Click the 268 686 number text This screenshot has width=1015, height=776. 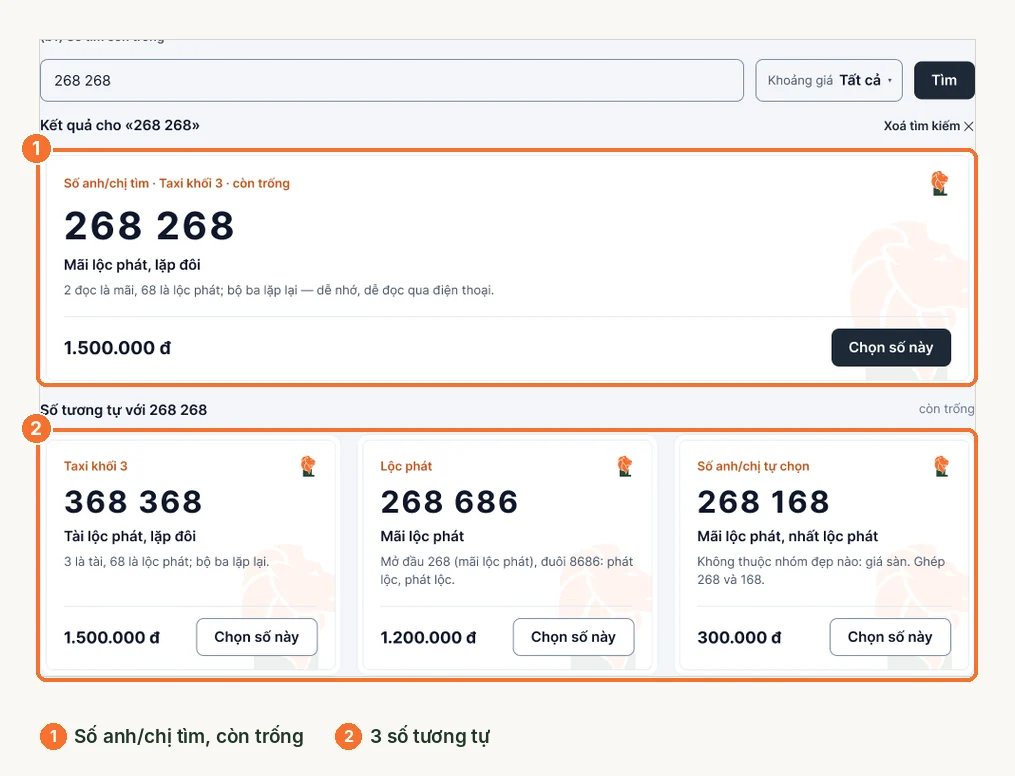click(x=449, y=502)
